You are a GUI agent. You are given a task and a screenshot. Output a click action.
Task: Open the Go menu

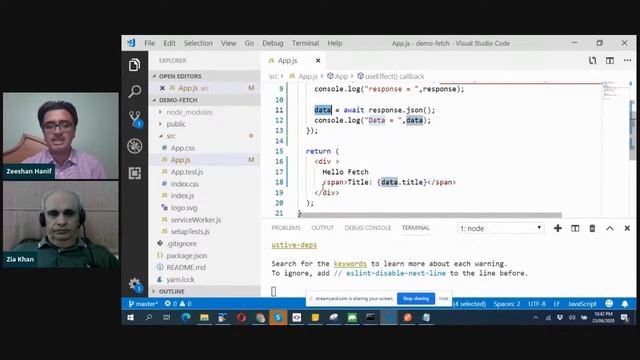249,43
